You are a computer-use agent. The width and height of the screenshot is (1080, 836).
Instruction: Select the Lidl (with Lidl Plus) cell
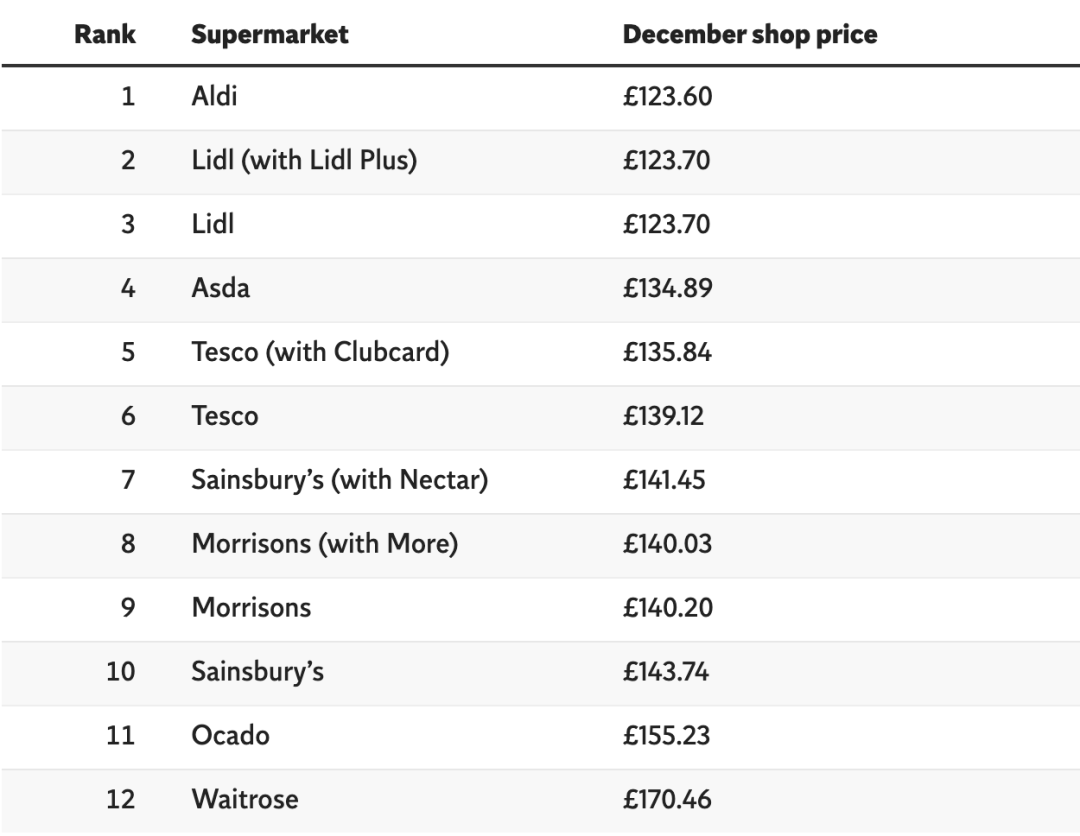[304, 160]
